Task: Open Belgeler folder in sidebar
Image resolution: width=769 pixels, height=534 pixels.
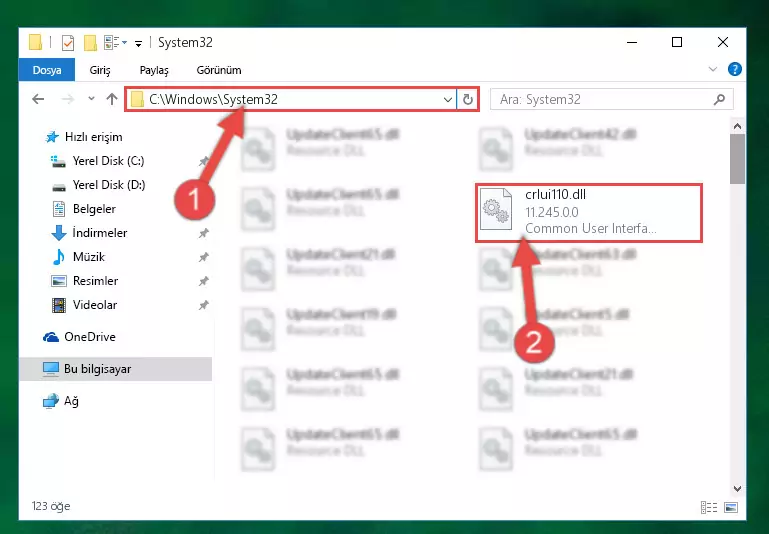Action: click(83, 209)
